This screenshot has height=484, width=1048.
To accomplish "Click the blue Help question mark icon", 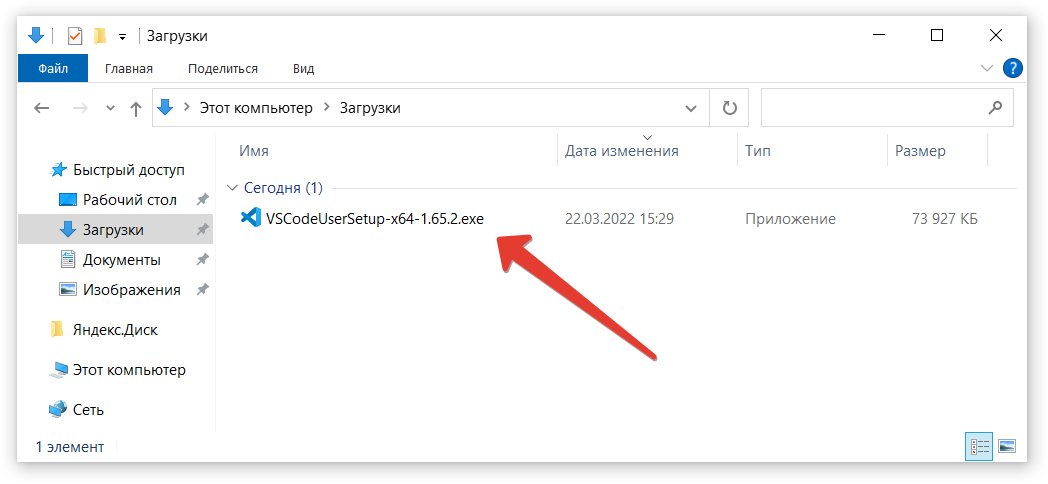I will (x=1012, y=68).
